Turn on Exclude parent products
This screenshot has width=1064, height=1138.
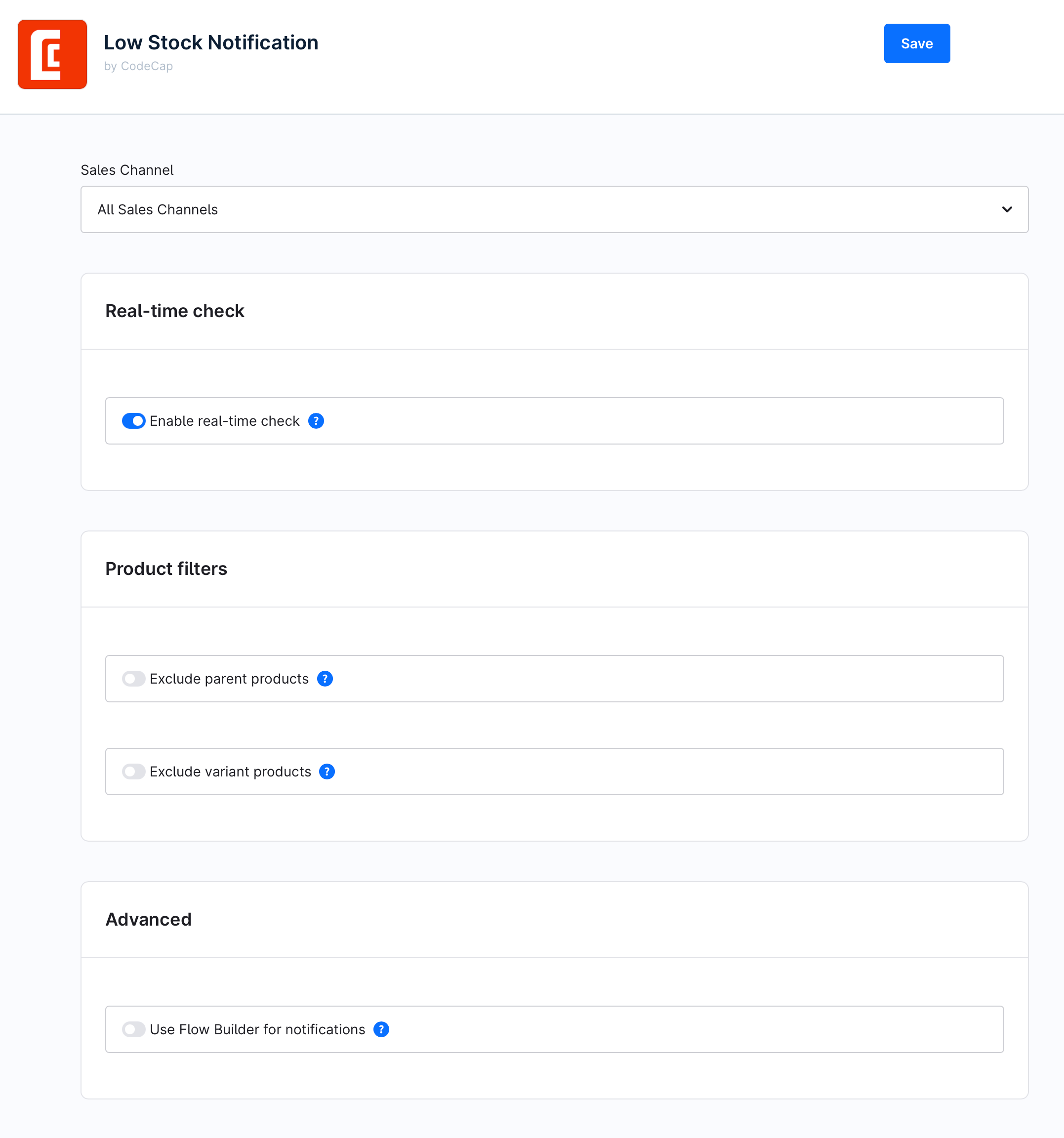133,679
